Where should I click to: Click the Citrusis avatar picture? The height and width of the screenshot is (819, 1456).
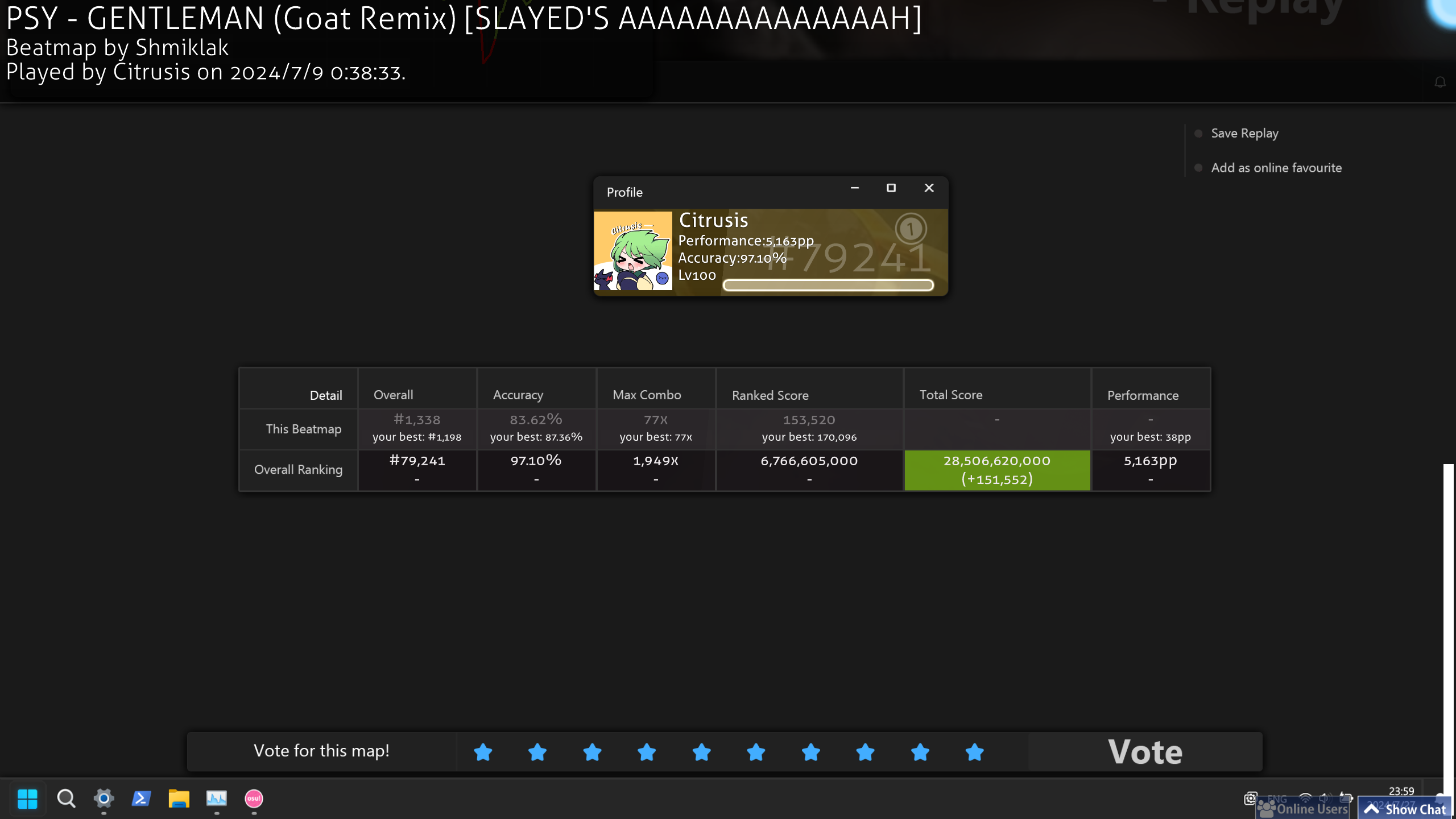pos(632,251)
